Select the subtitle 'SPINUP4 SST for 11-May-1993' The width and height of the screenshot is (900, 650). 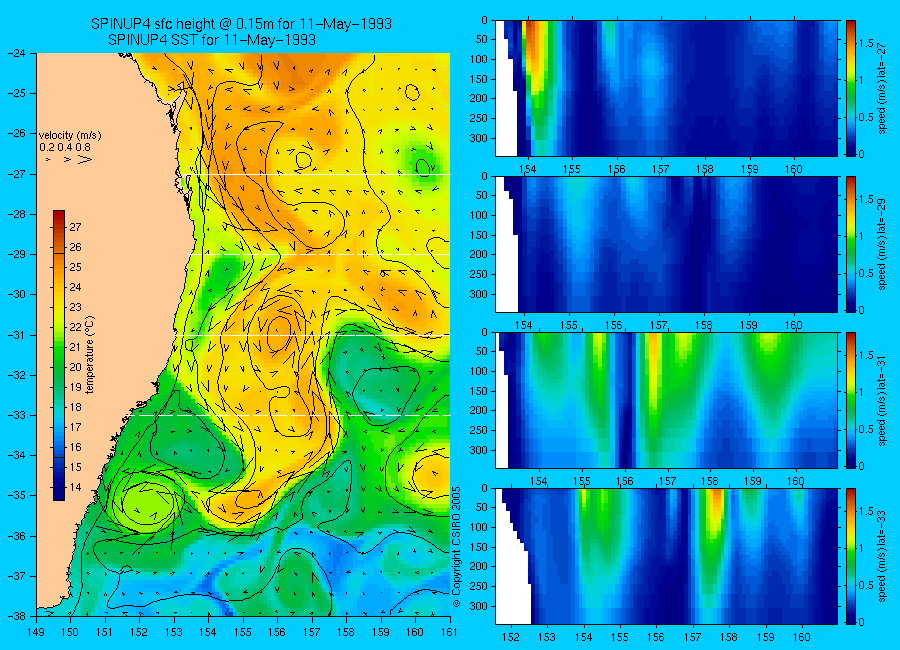pos(212,40)
